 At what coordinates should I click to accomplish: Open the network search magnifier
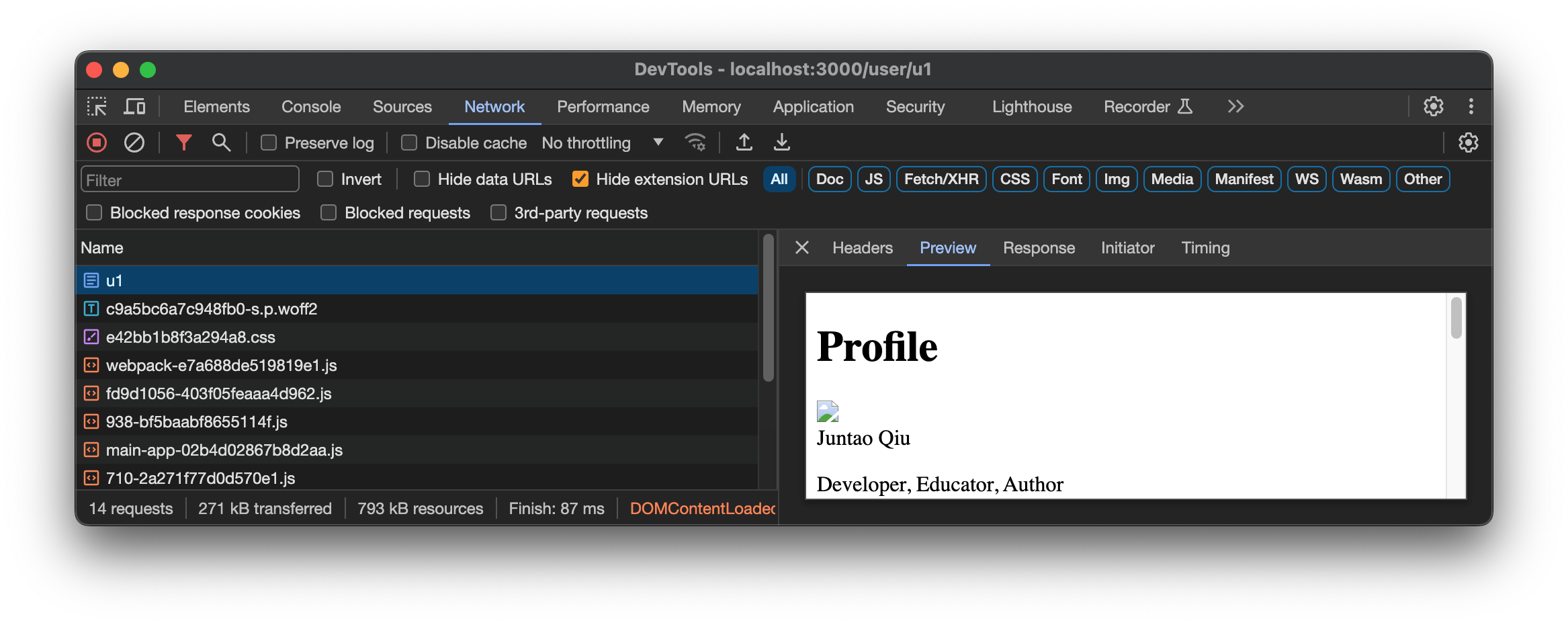(x=221, y=142)
